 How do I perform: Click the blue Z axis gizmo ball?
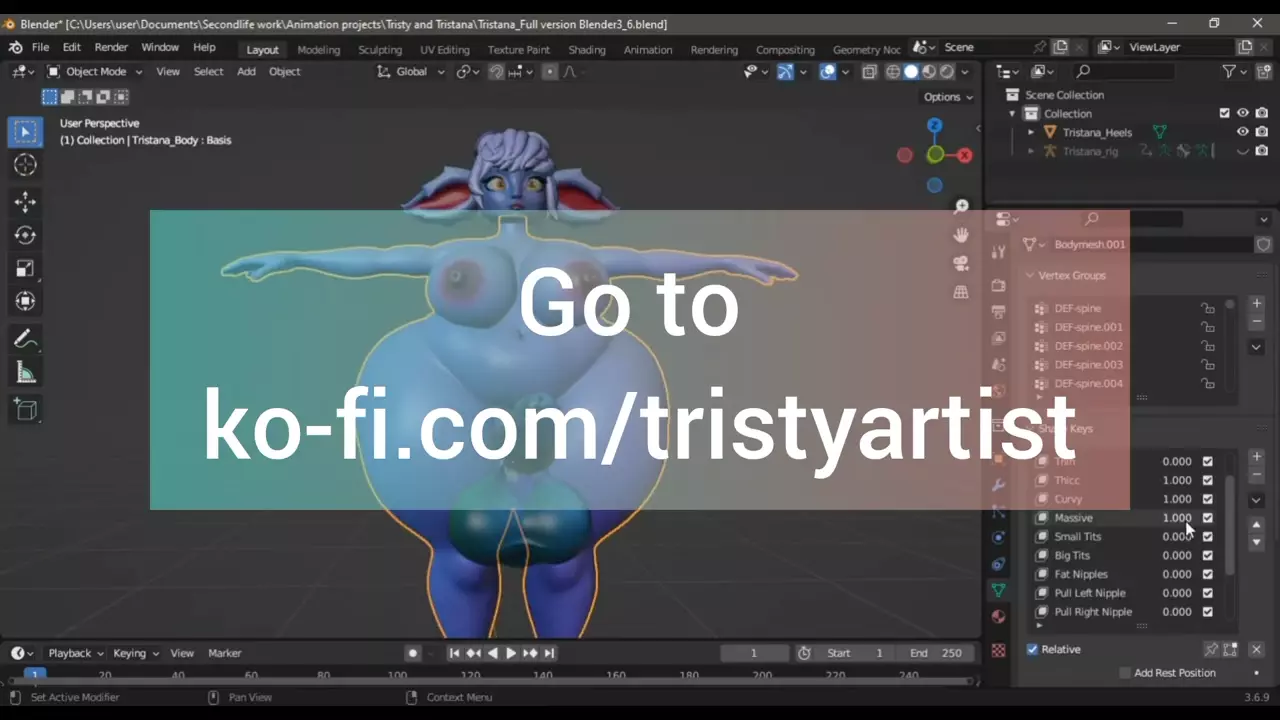pos(934,126)
